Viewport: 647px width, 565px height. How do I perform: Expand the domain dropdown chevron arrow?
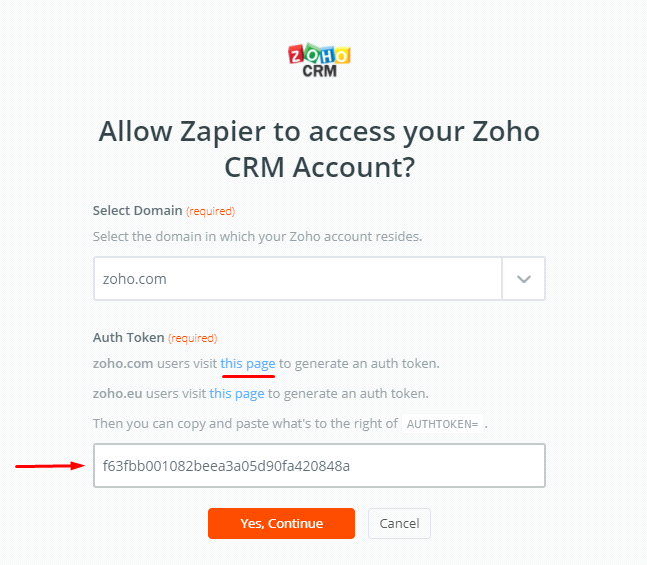523,279
